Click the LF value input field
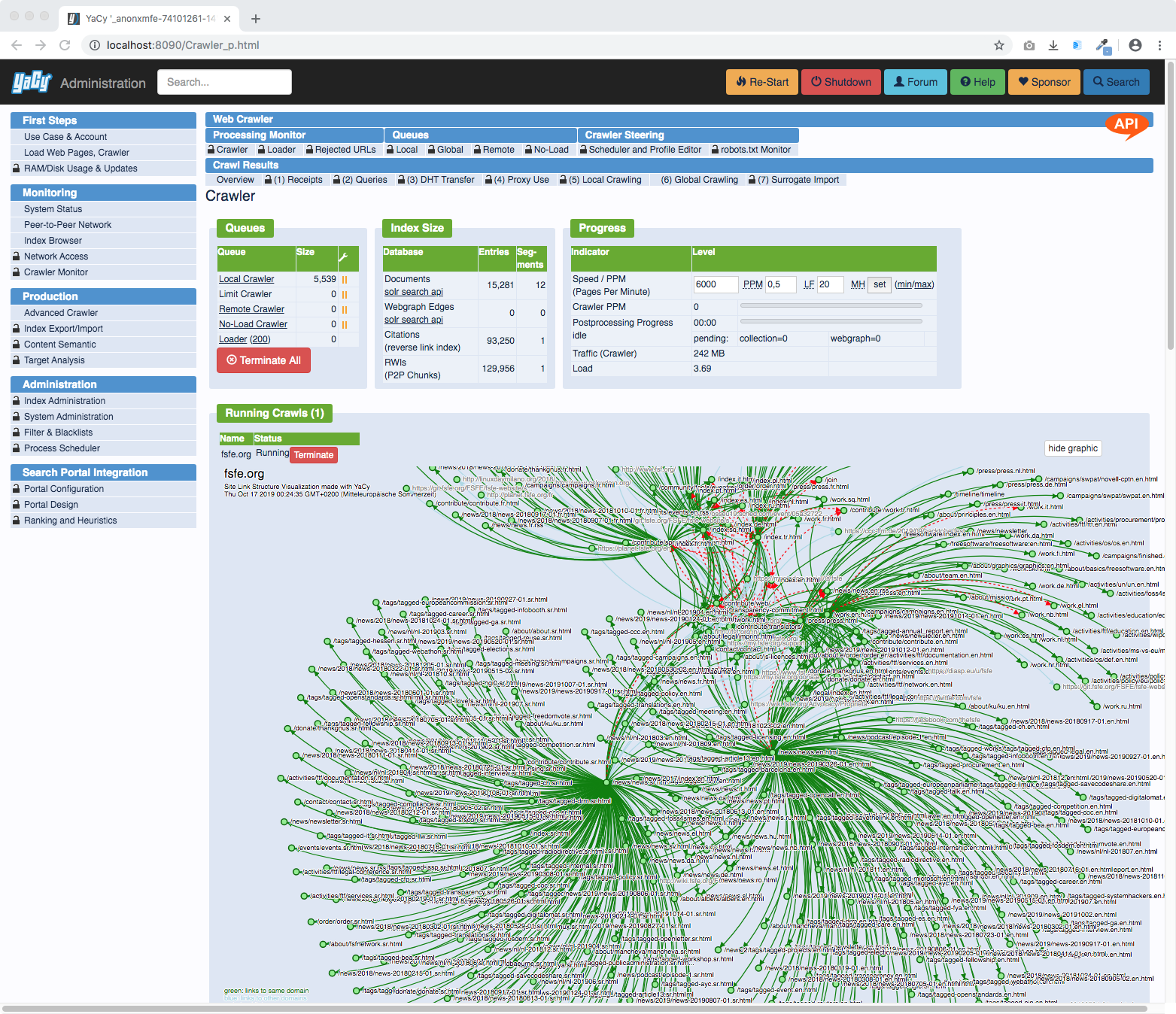 point(782,284)
